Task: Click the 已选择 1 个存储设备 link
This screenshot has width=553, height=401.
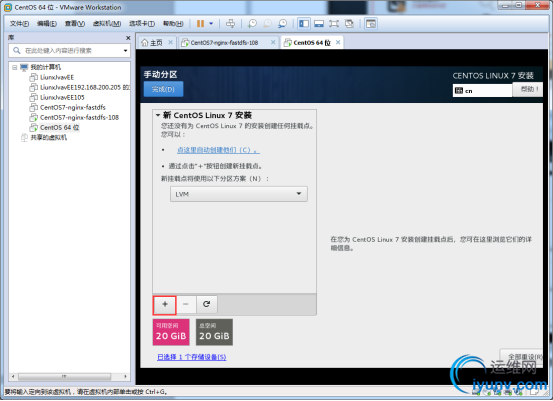Action: click(x=192, y=357)
